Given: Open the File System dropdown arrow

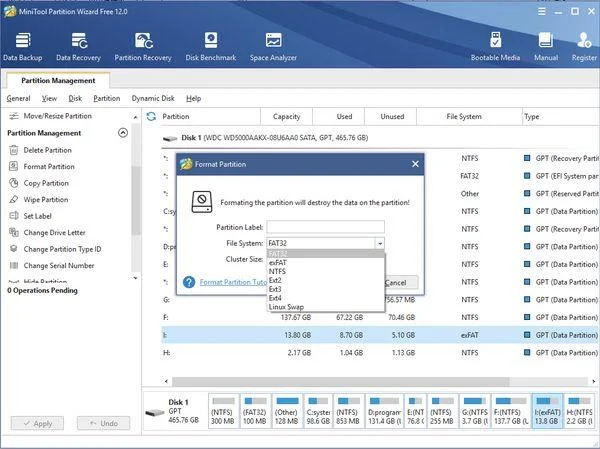Looking at the screenshot, I should 380,243.
